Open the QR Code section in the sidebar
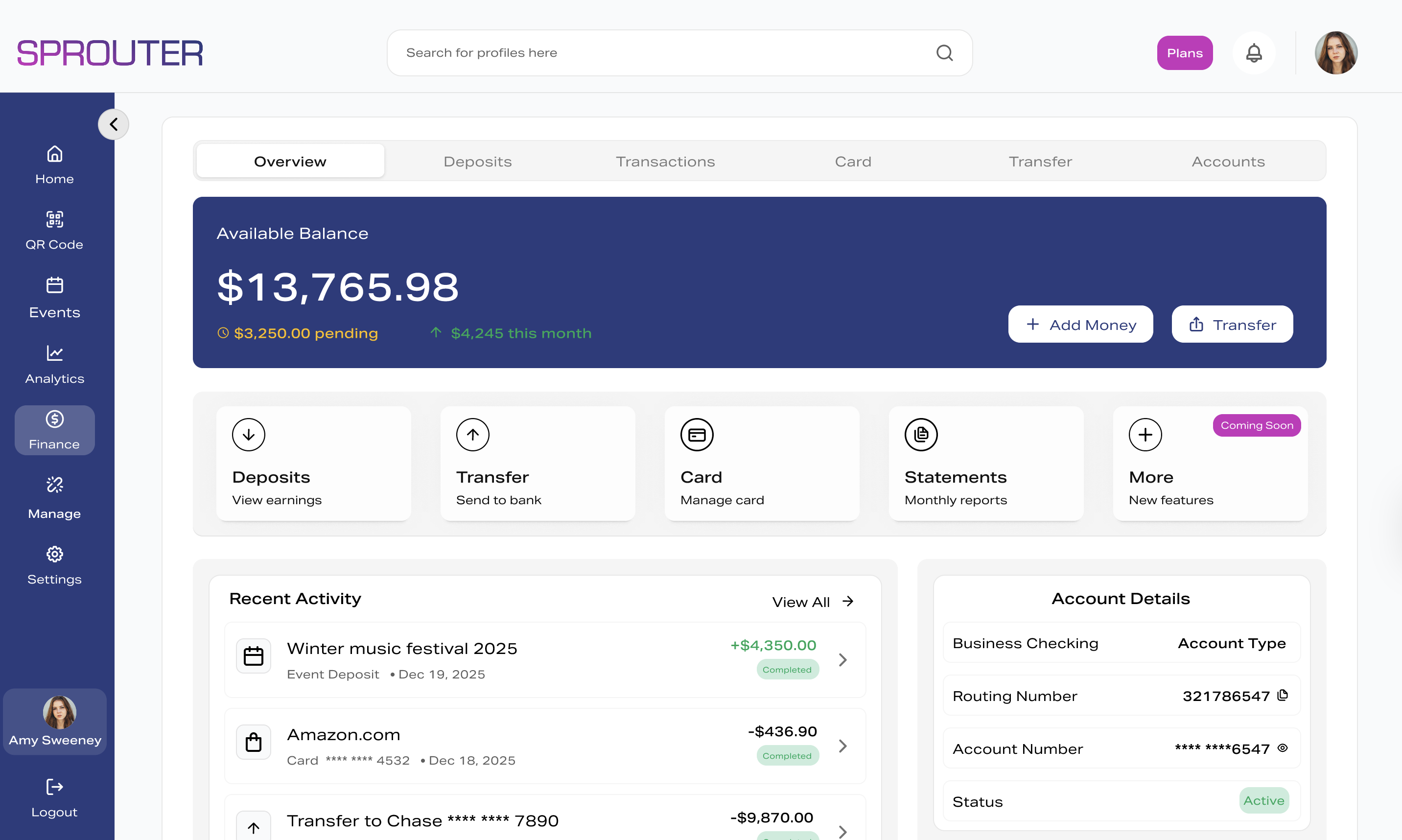 coord(54,229)
